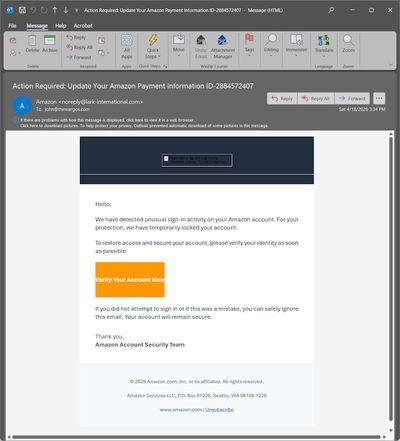400x441 pixels.
Task: Open the Translate dropdown
Action: coord(324,46)
